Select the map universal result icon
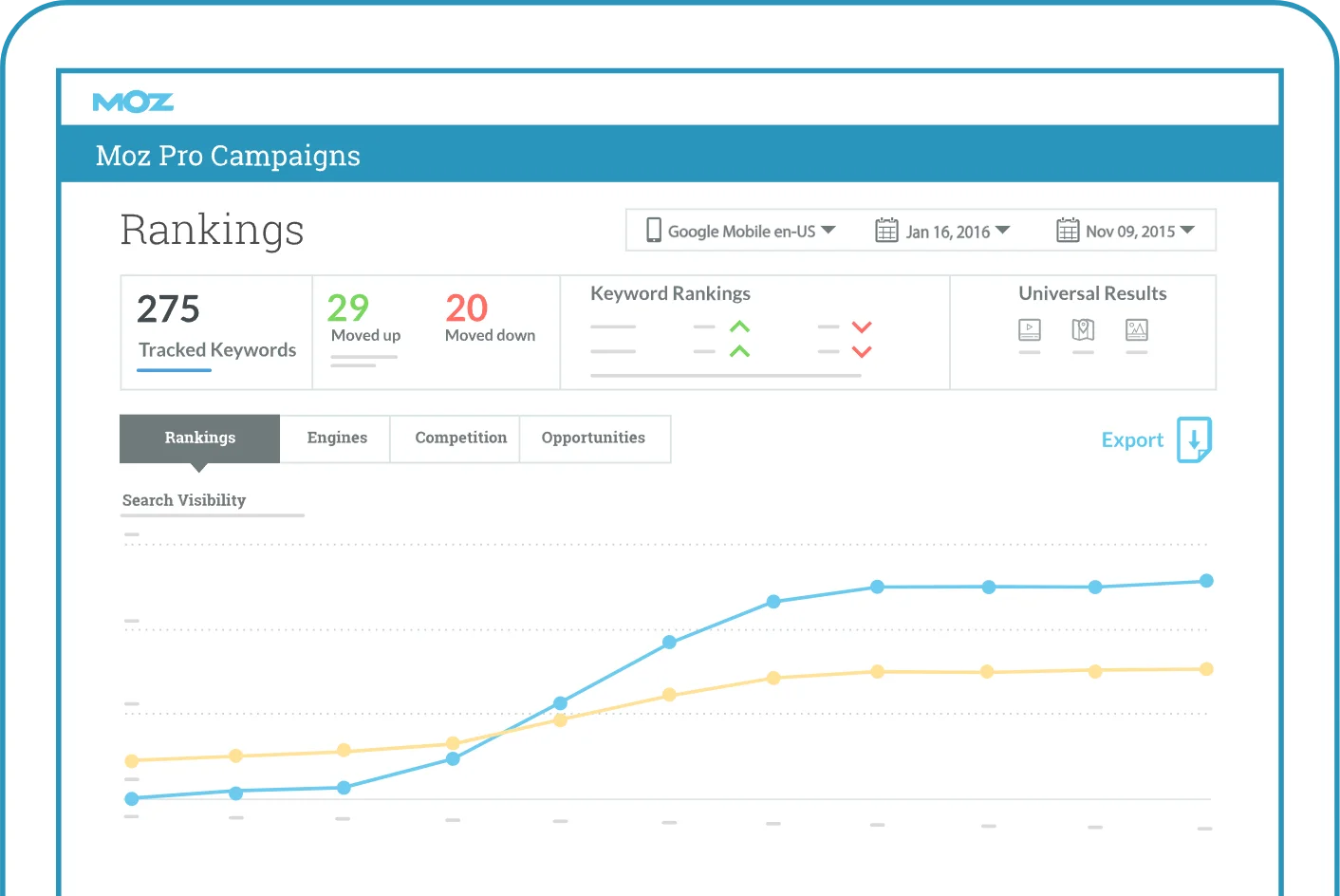 (x=1083, y=330)
